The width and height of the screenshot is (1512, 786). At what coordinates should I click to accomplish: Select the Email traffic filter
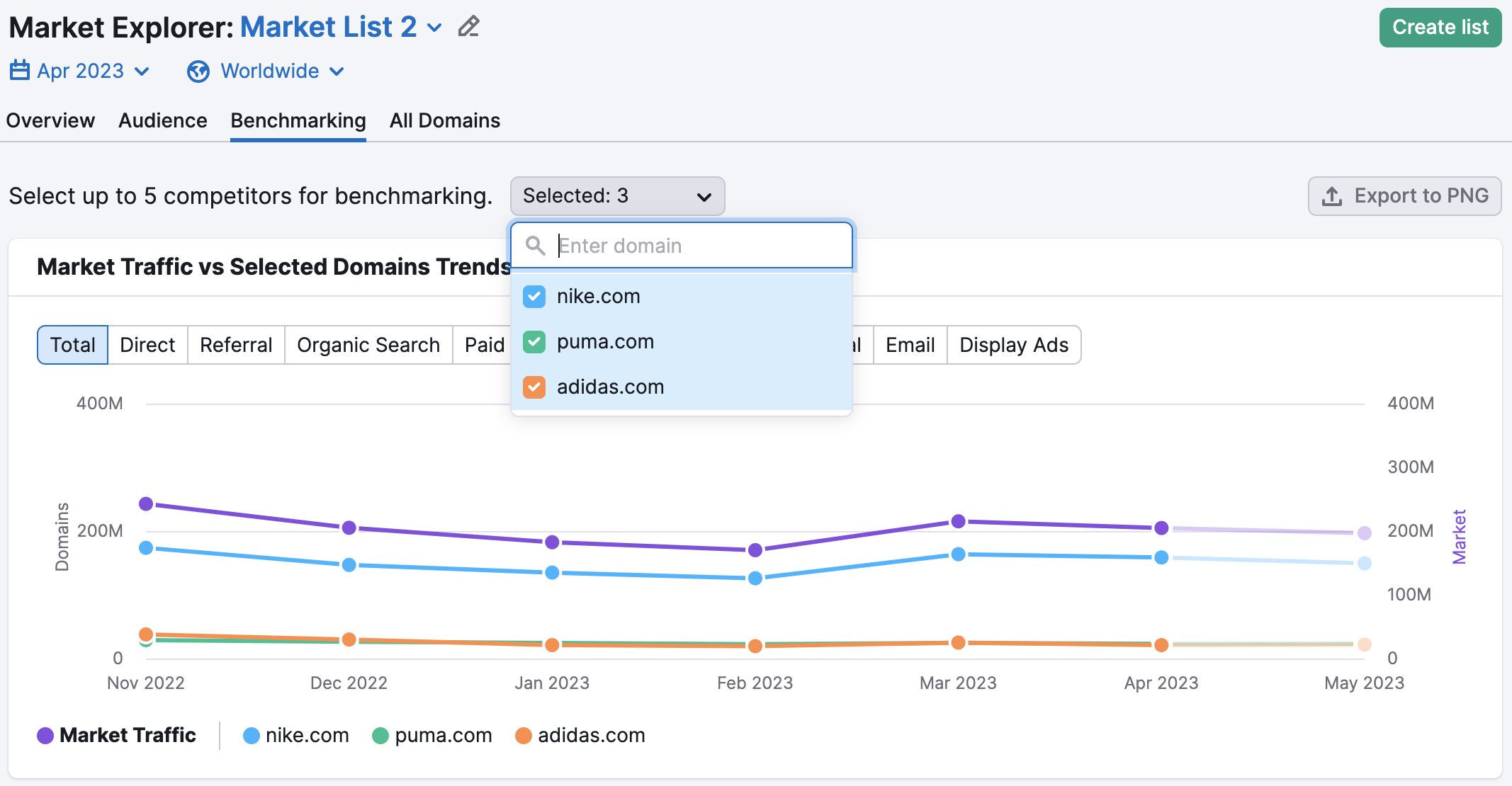(910, 345)
